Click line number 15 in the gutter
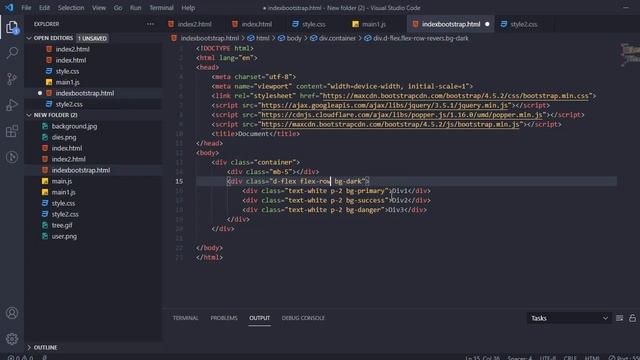640x360 pixels. (179, 181)
